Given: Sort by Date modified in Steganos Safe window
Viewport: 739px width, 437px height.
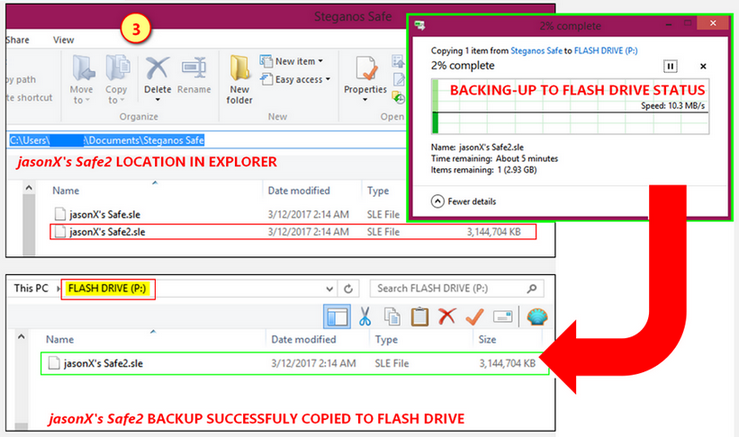Looking at the screenshot, I should click(299, 191).
